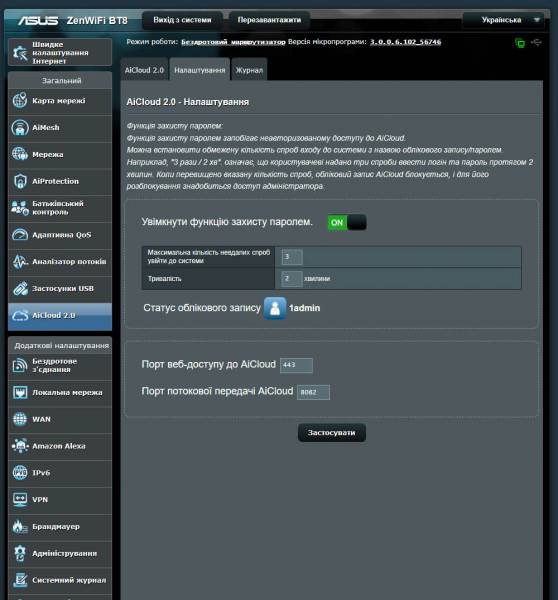The height and width of the screenshot is (600, 558).
Task: Open AiProtection shield icon
Action: [20, 181]
